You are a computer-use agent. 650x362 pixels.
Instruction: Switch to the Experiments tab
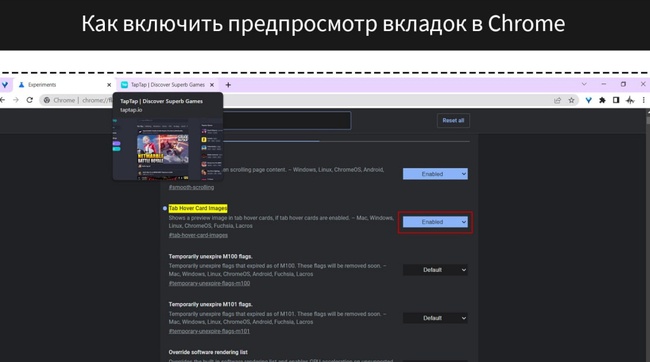tap(62, 85)
